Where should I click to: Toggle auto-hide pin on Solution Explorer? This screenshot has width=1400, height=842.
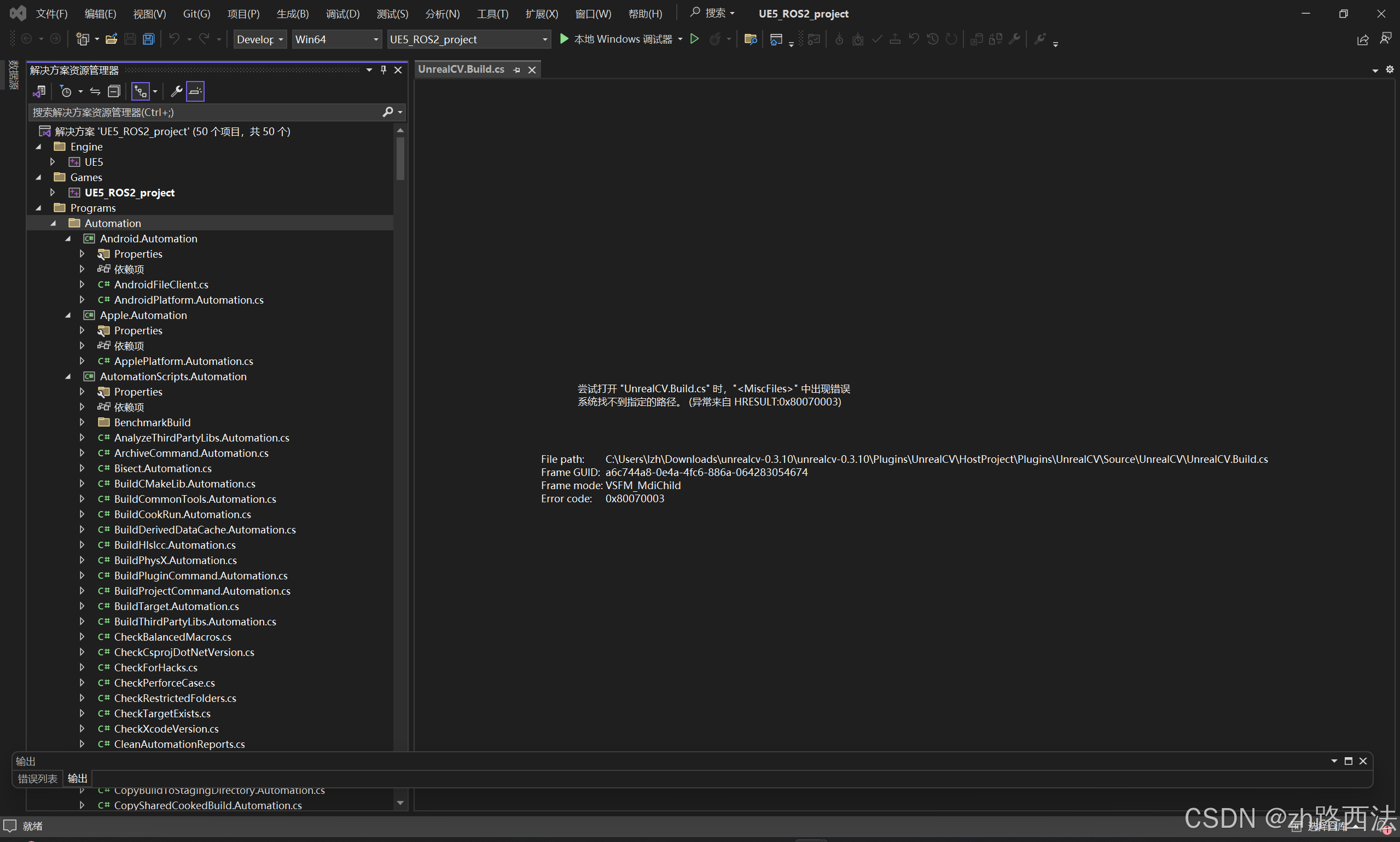tap(384, 70)
